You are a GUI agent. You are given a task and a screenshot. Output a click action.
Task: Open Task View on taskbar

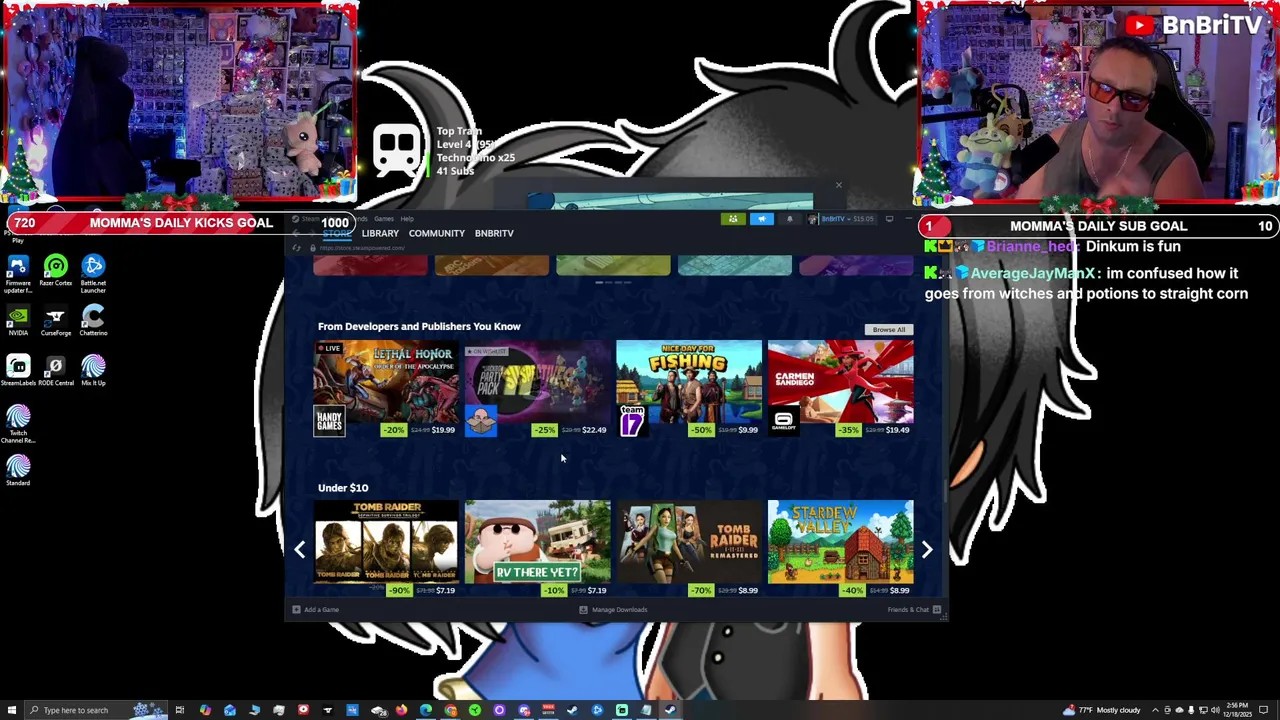tap(179, 710)
